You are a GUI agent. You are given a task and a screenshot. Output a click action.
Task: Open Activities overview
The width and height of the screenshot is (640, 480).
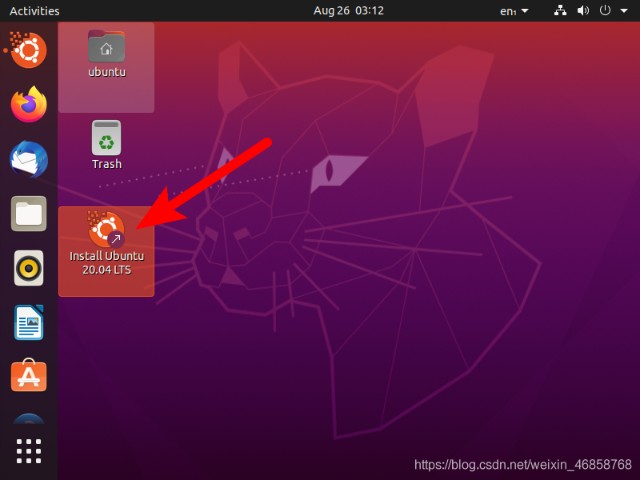coord(34,11)
